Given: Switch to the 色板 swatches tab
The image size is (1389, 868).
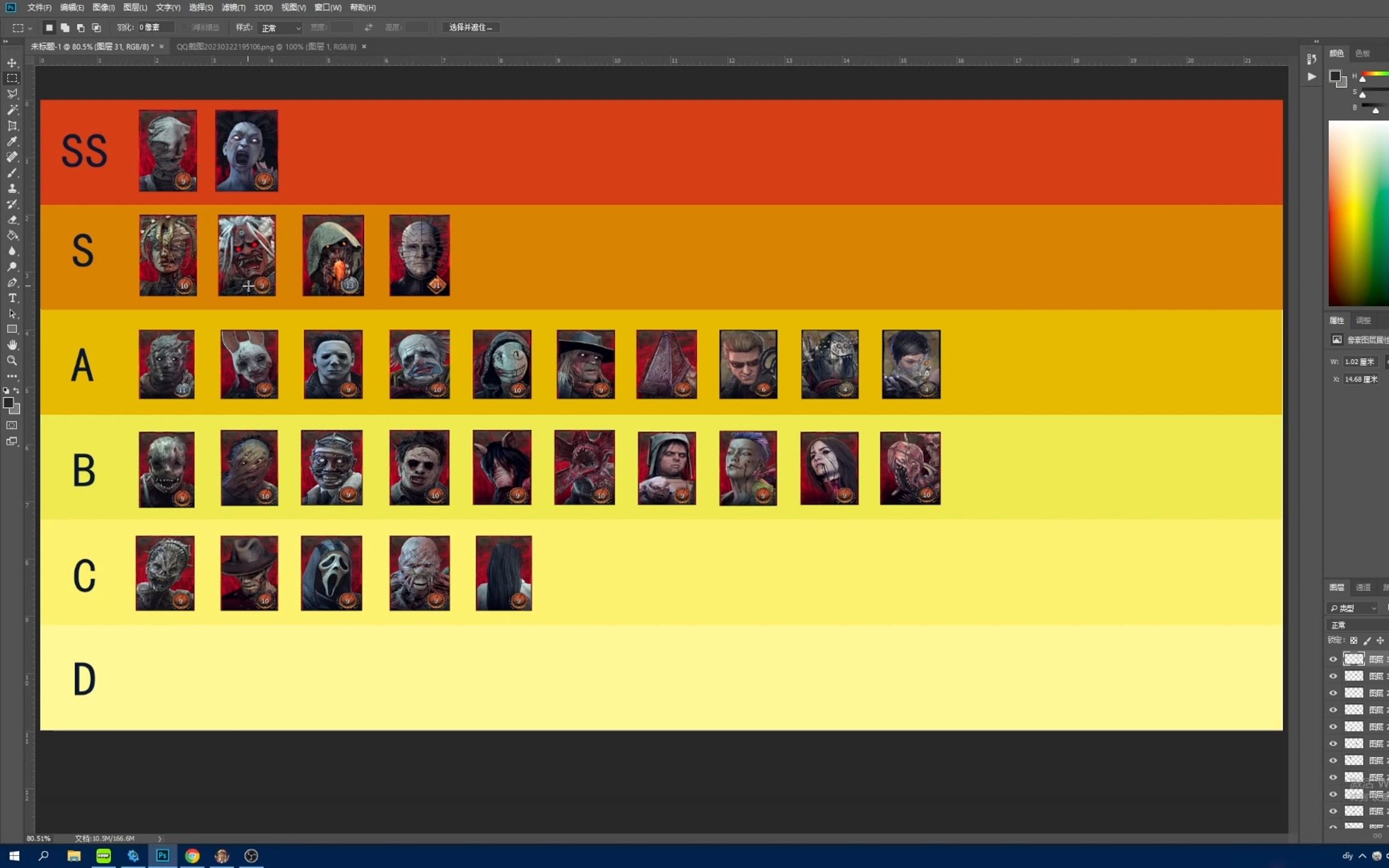Looking at the screenshot, I should pyautogui.click(x=1362, y=54).
